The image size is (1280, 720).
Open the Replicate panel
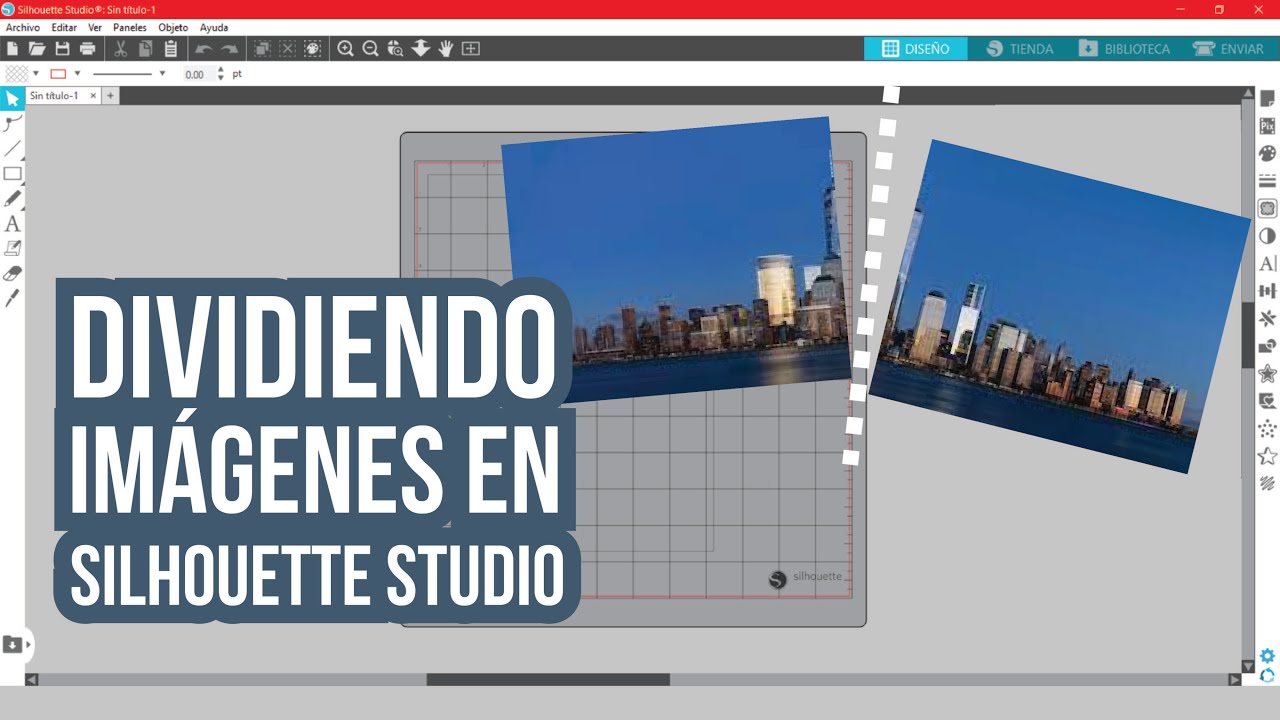tap(1267, 318)
